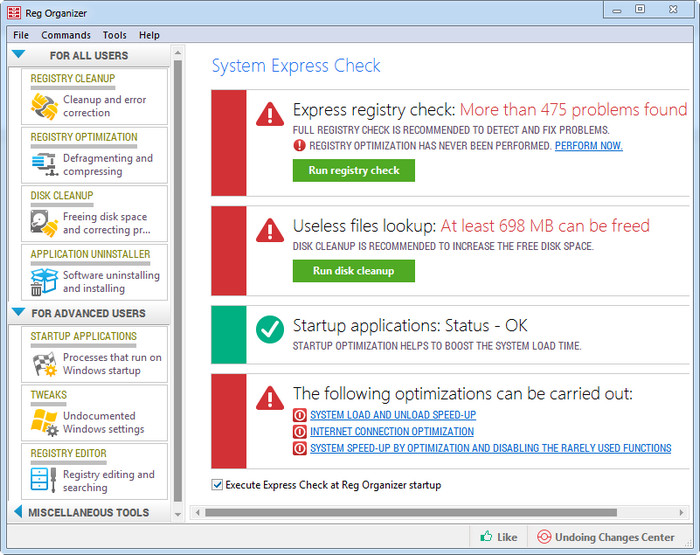700x555 pixels.
Task: Click the System Express Check title
Action: tap(296, 66)
